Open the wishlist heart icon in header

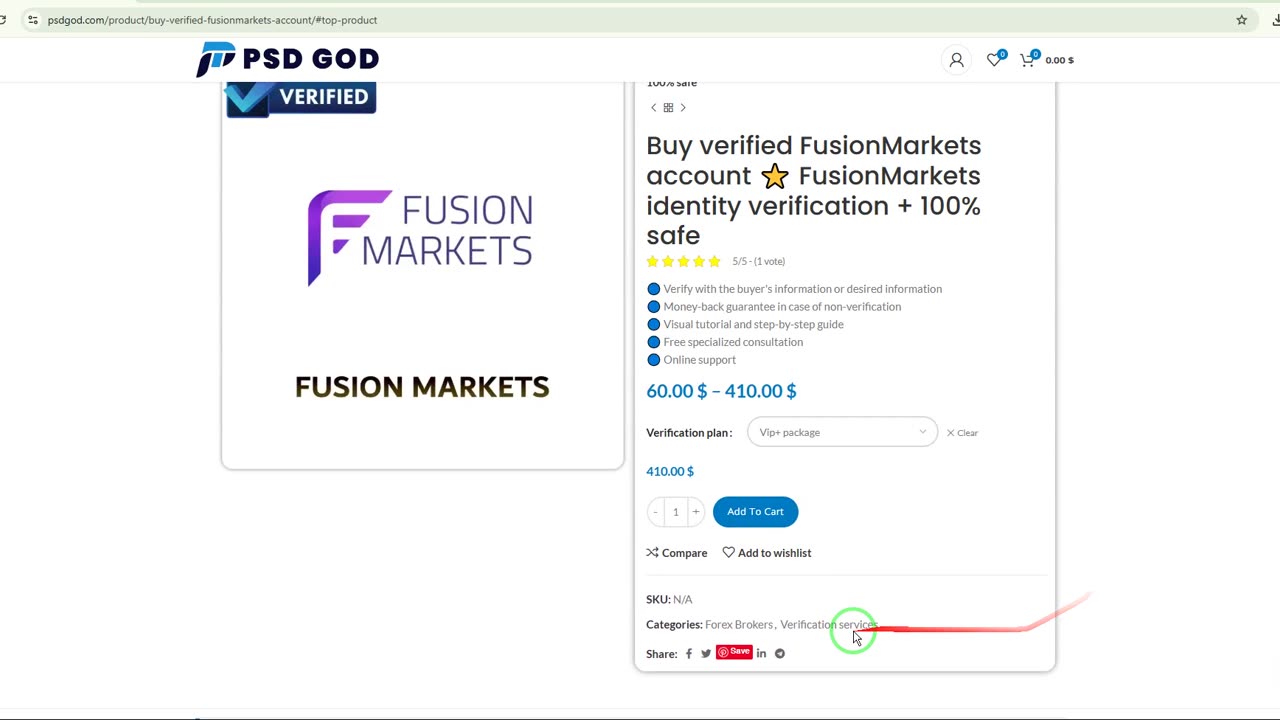994,60
